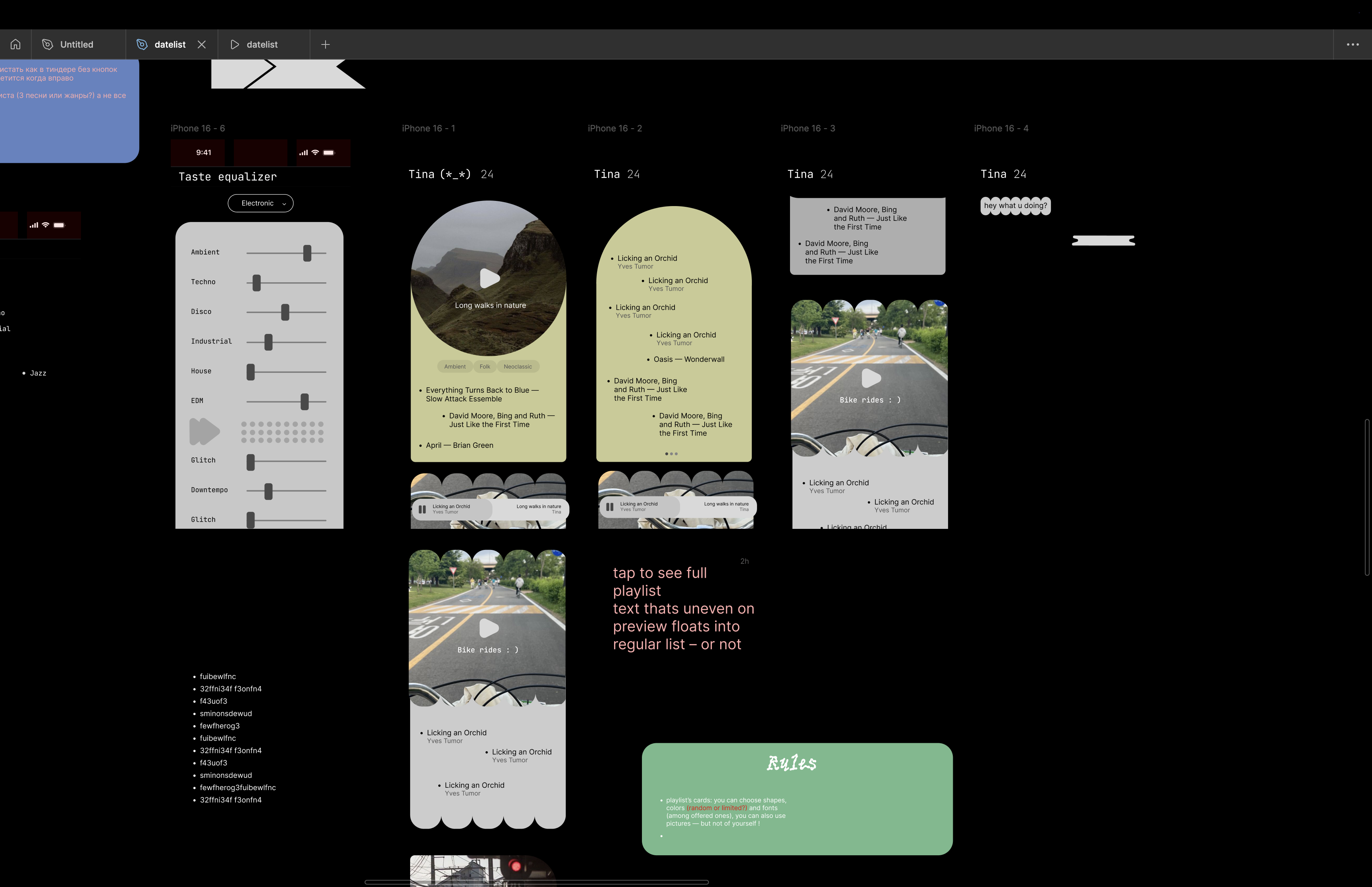Image resolution: width=1372 pixels, height=887 pixels.
Task: Switch to the Untitled tab
Action: pos(77,44)
